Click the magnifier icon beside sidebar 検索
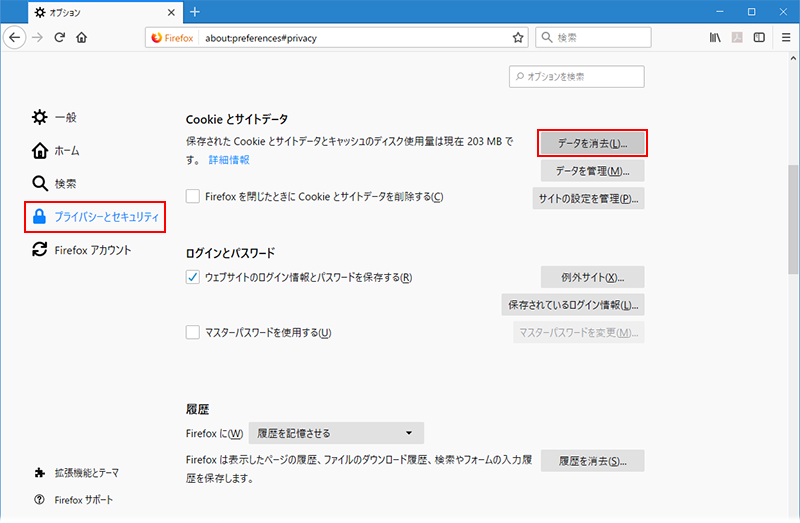The width and height of the screenshot is (800, 523). tap(40, 183)
